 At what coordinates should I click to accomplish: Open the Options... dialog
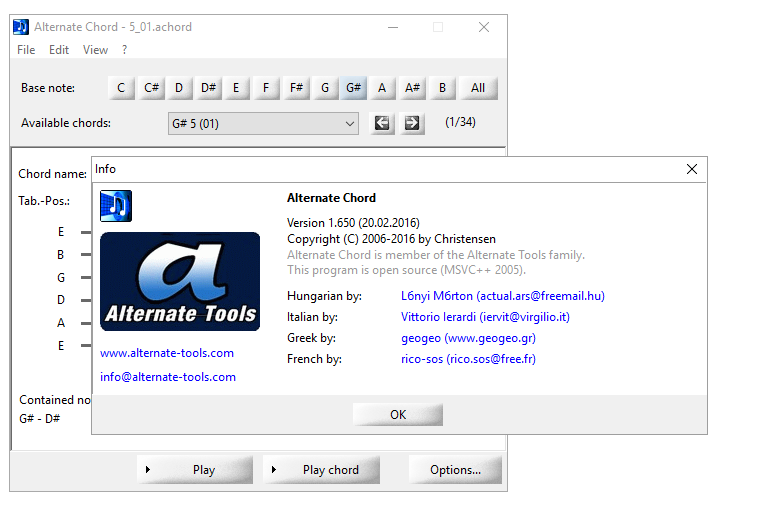click(x=455, y=470)
